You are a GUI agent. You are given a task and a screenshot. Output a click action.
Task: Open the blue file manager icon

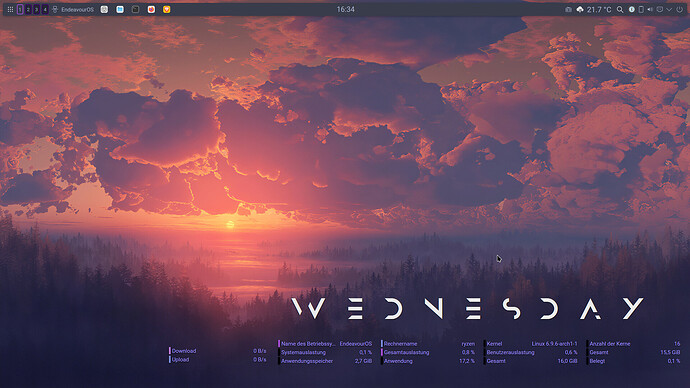[x=120, y=9]
